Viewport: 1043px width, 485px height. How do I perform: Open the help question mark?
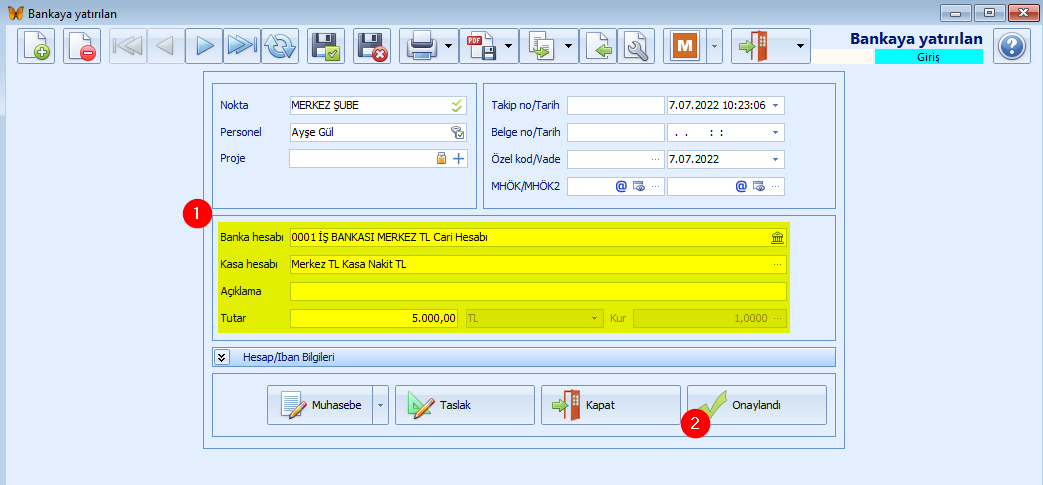coord(1011,46)
